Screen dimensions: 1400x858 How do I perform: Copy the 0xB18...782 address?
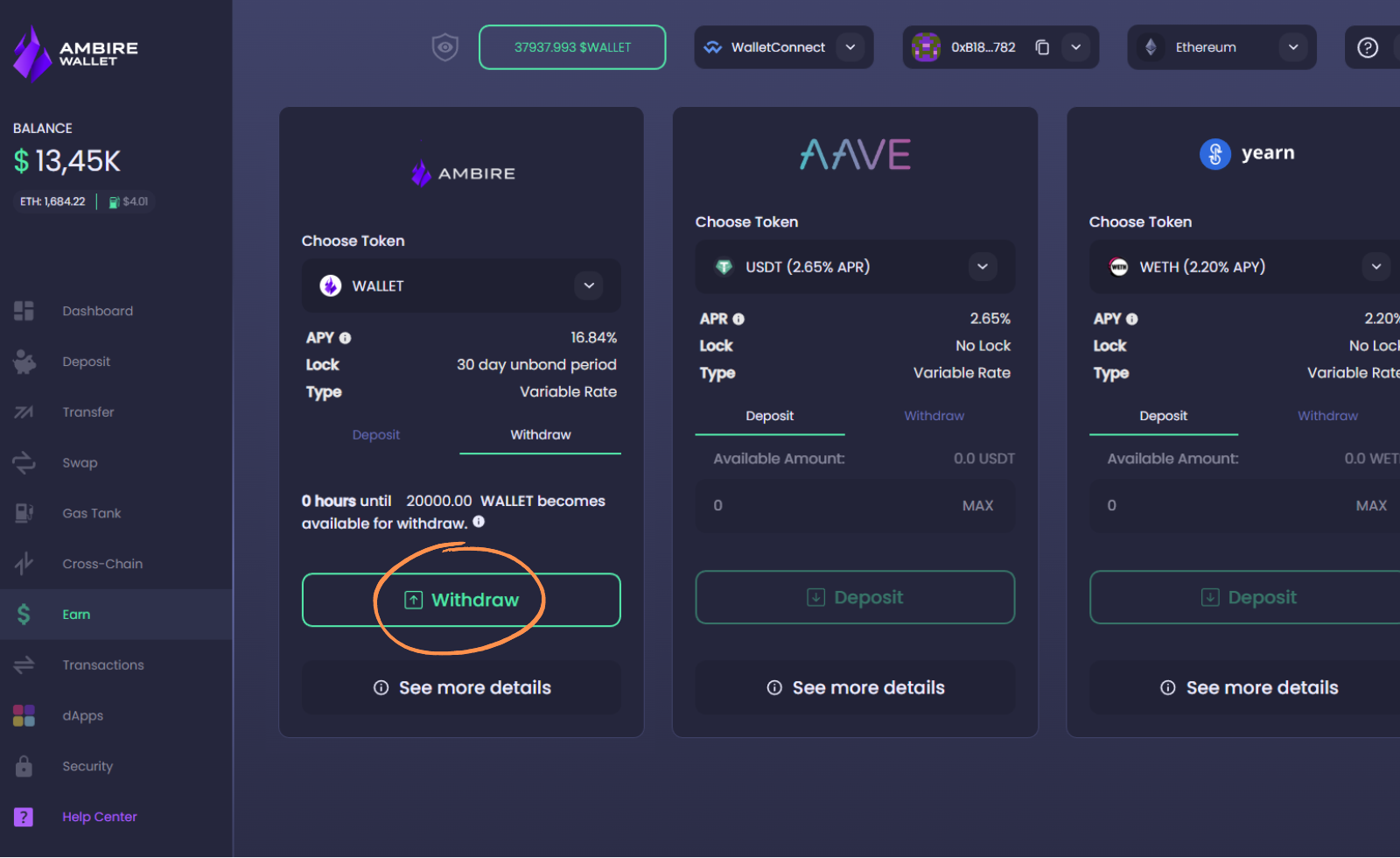(x=1042, y=47)
